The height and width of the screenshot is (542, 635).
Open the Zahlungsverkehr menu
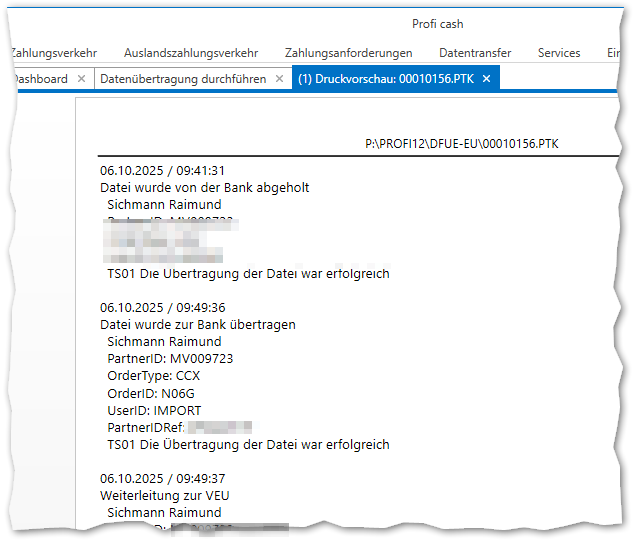point(53,53)
